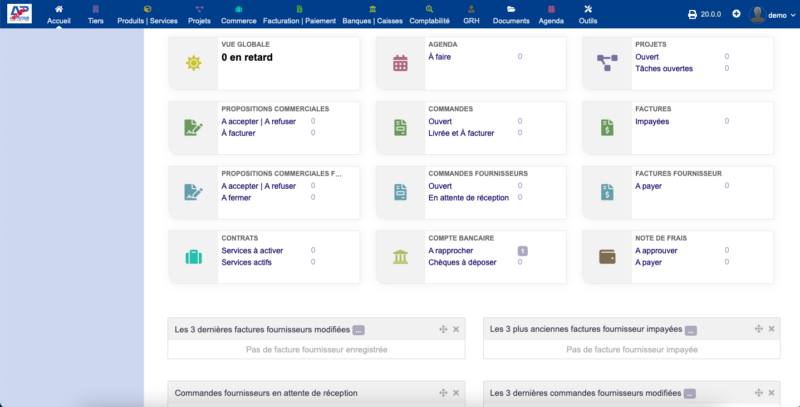
Task: Click the A rapprocher count badge
Action: [522, 250]
